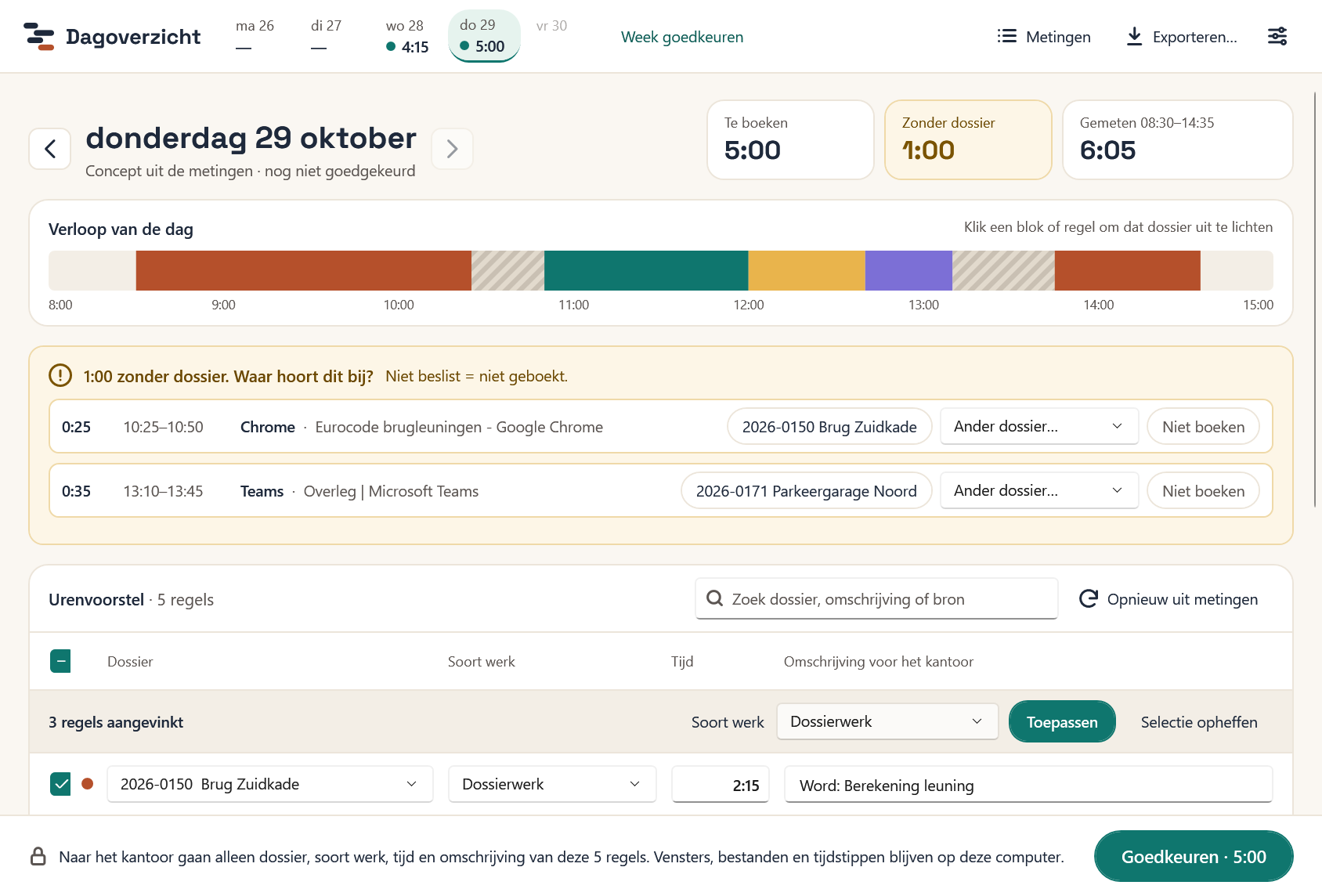
Task: Select the di 27 day tab
Action: pos(326,36)
